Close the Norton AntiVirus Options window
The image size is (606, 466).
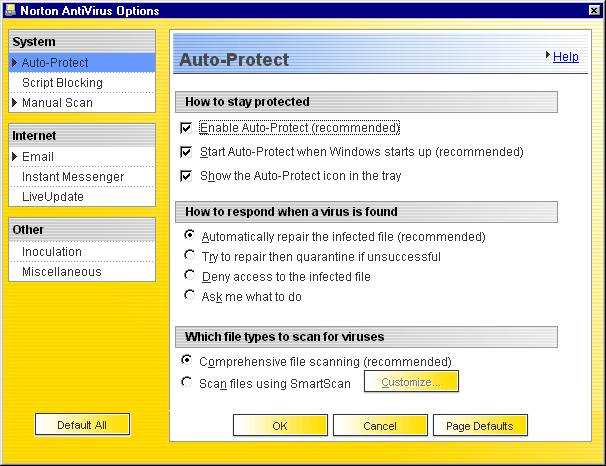pyautogui.click(x=594, y=9)
